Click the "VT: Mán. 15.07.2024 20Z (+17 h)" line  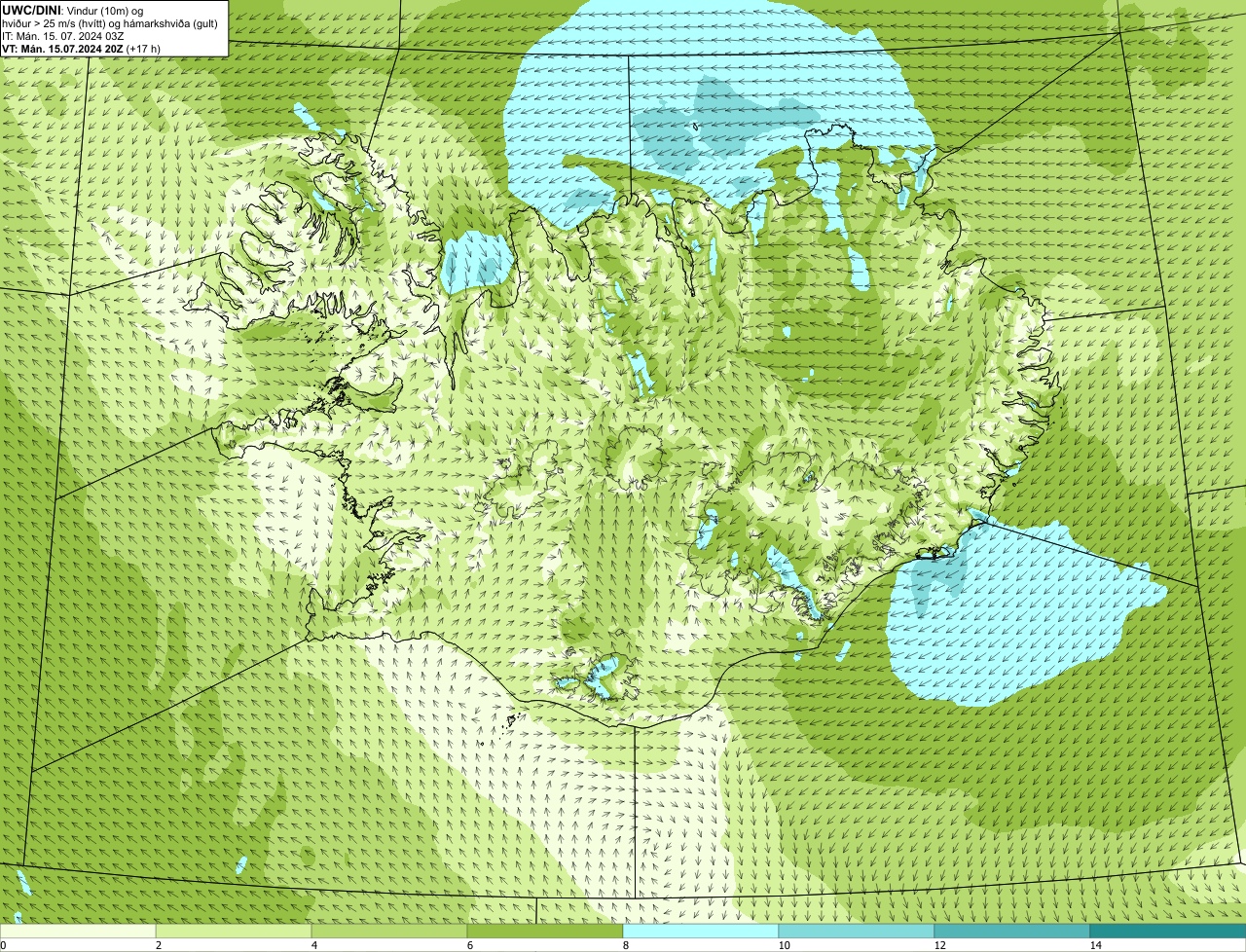82,49
